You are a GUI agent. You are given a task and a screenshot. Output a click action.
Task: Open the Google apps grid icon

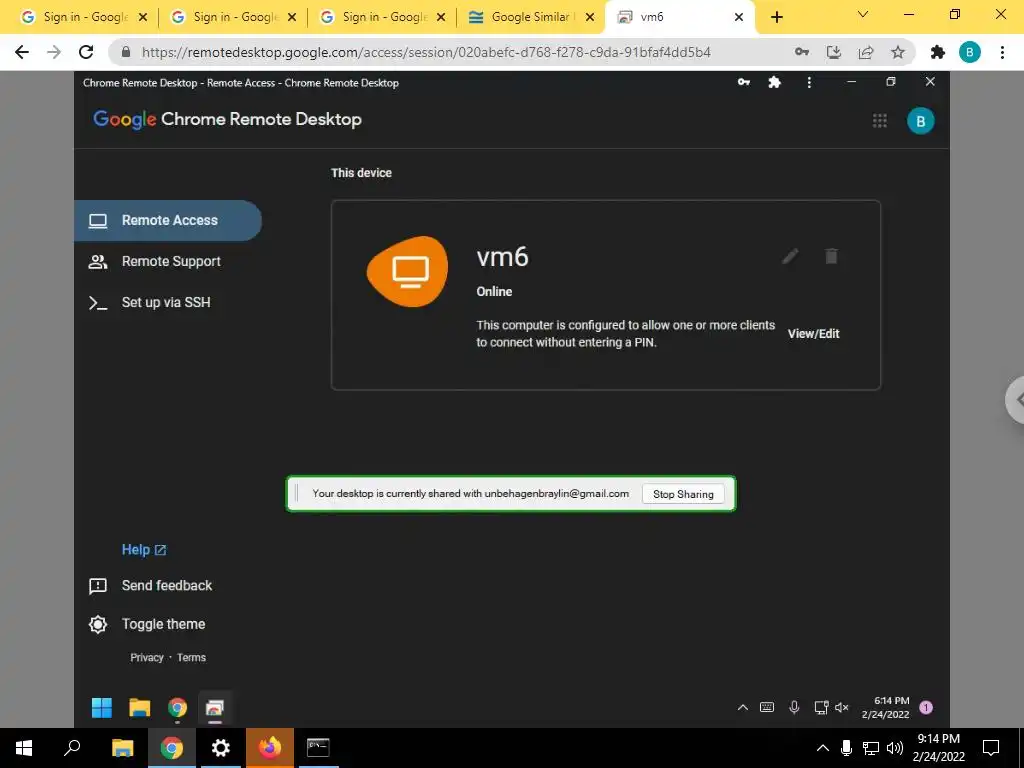click(880, 121)
